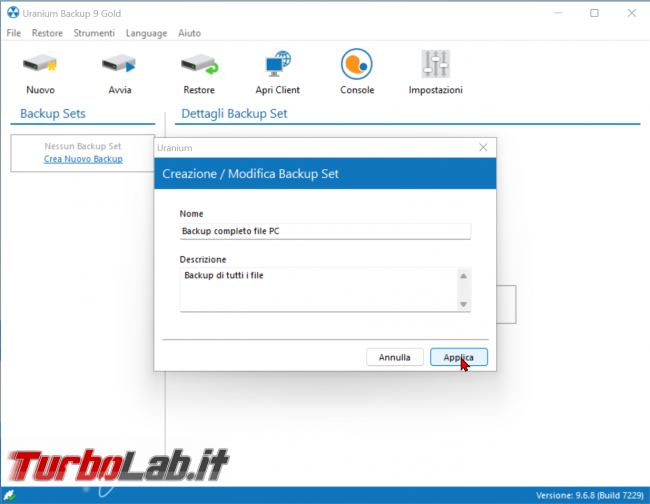Viewport: 650px width, 504px height.
Task: Start backup with the Avvia icon
Action: [x=119, y=64]
